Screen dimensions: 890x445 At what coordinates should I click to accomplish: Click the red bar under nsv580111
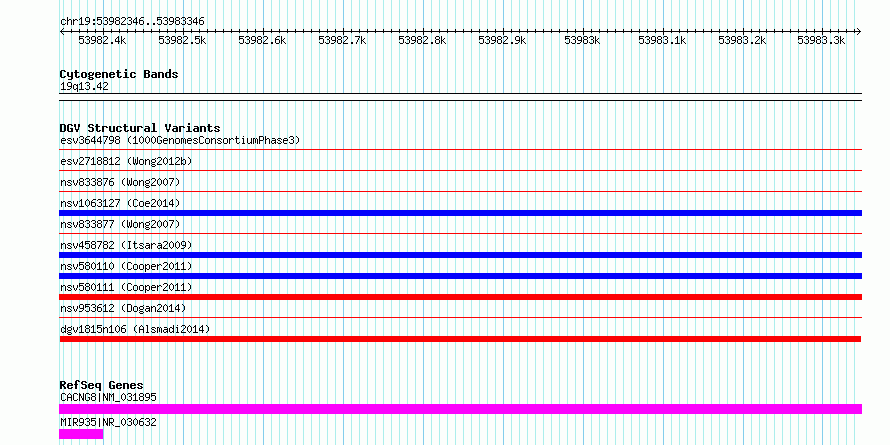(460, 297)
